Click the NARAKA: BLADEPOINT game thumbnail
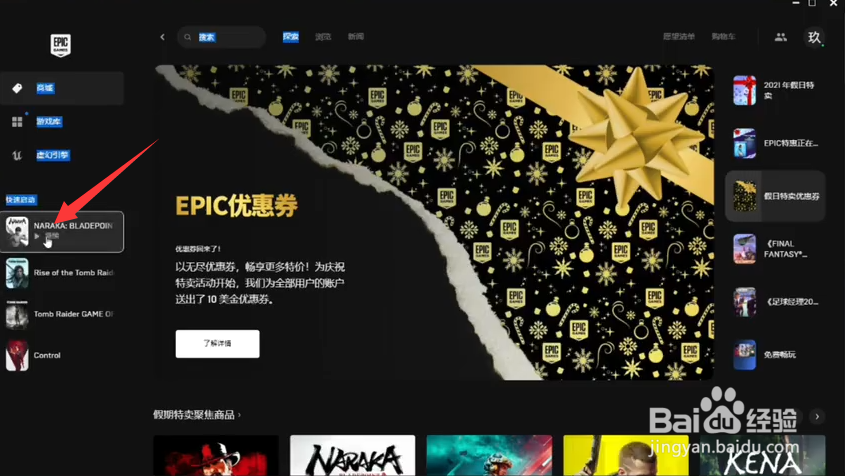The image size is (845, 476). point(17,232)
